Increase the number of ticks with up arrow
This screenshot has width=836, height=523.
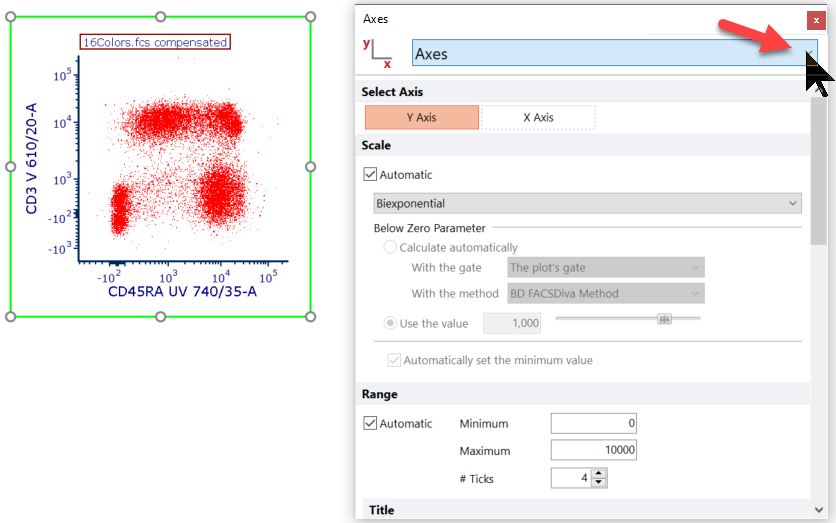[x=599, y=474]
